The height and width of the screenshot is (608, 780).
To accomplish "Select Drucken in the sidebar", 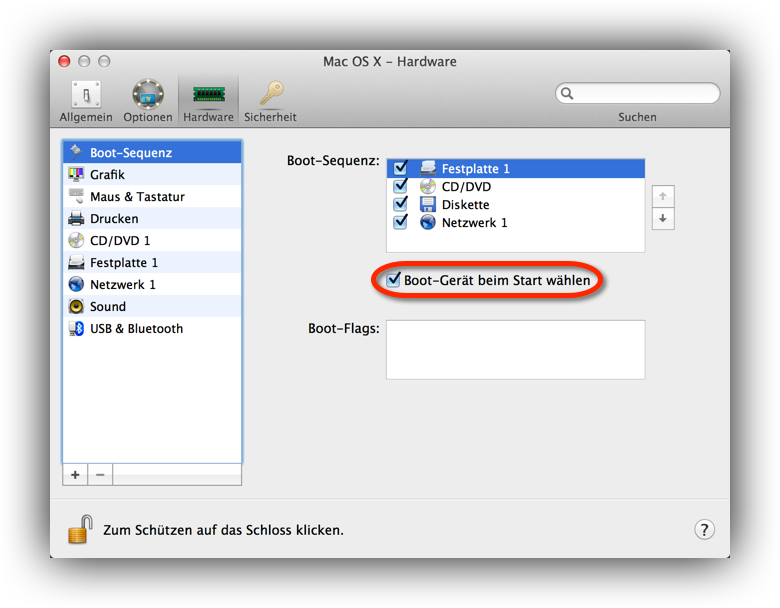I will point(152,218).
